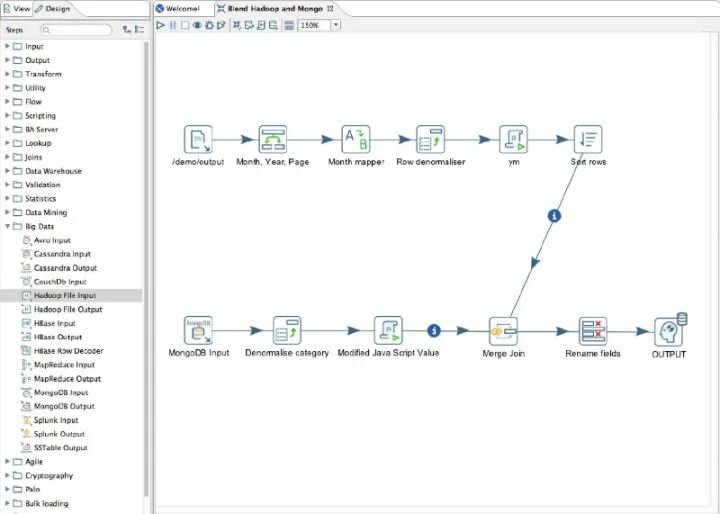Click the Sort rows step icon

tap(587, 140)
